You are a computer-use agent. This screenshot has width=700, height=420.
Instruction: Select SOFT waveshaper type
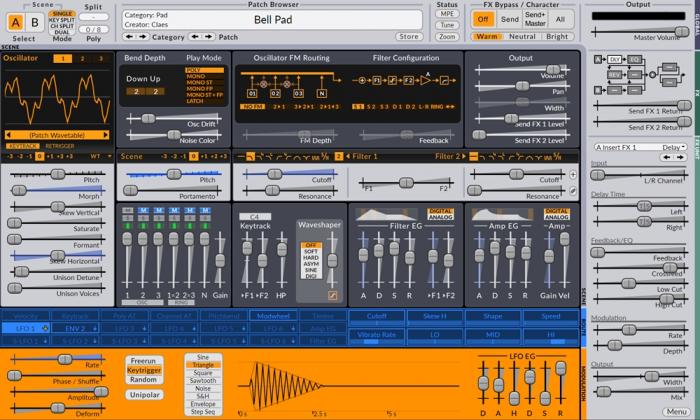click(311, 251)
